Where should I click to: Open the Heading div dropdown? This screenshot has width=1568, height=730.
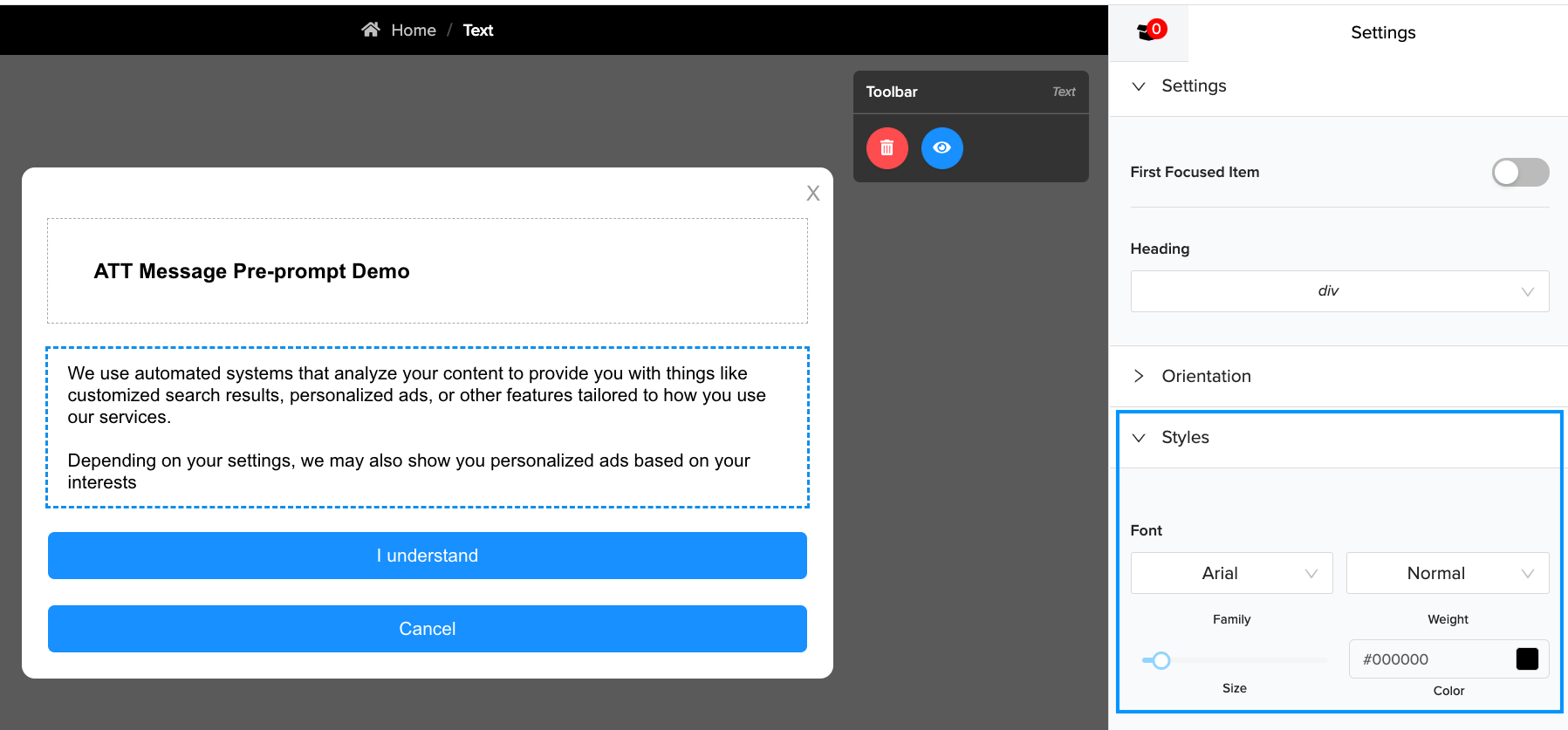pyautogui.click(x=1339, y=291)
